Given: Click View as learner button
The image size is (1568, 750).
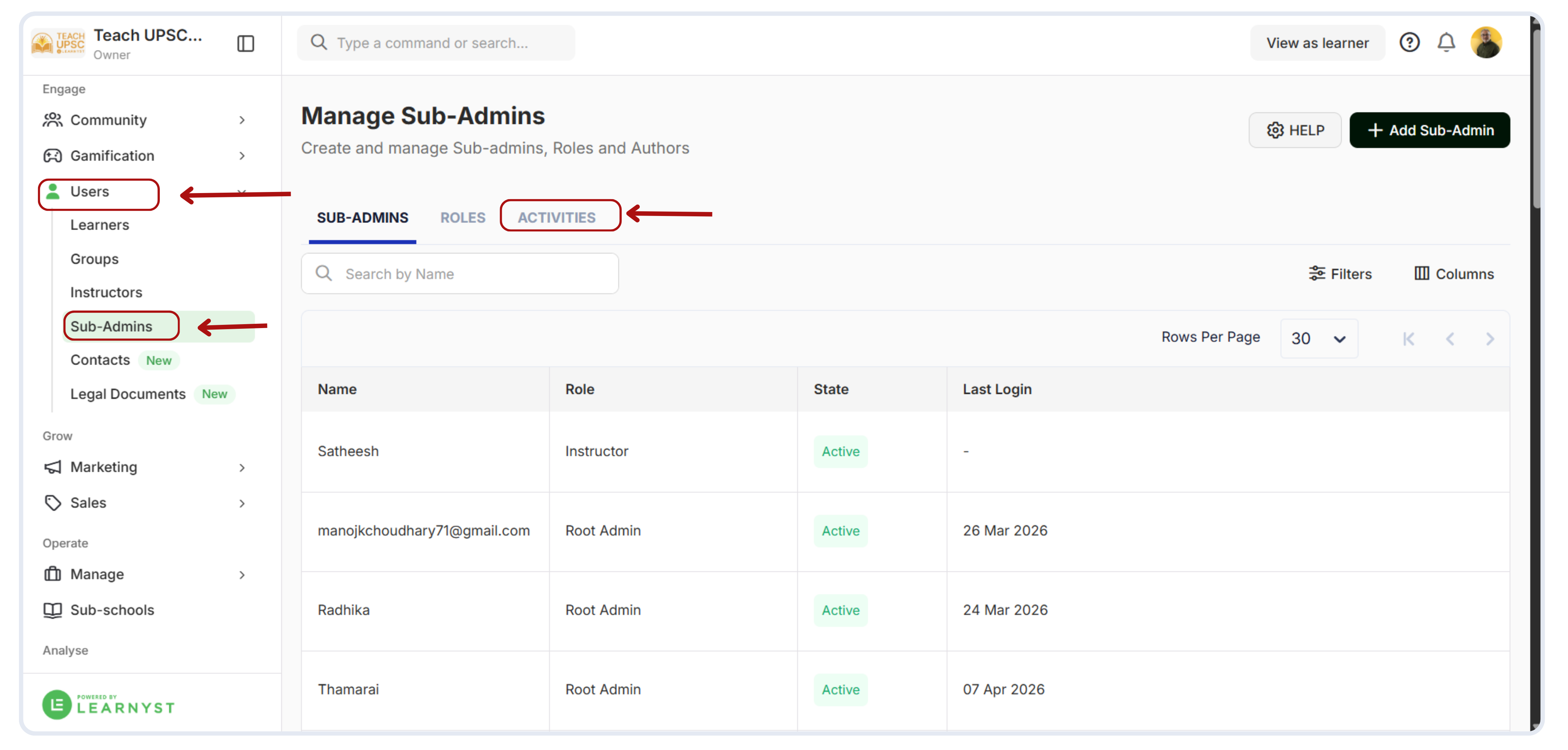Looking at the screenshot, I should [x=1317, y=43].
